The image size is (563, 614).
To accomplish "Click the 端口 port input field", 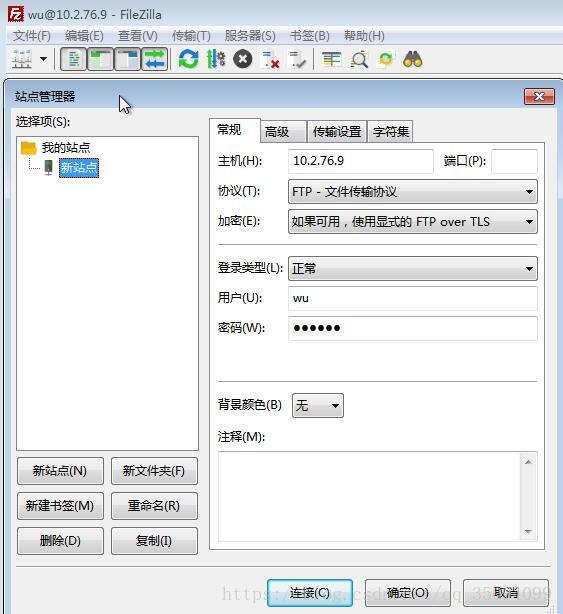I will click(x=514, y=161).
